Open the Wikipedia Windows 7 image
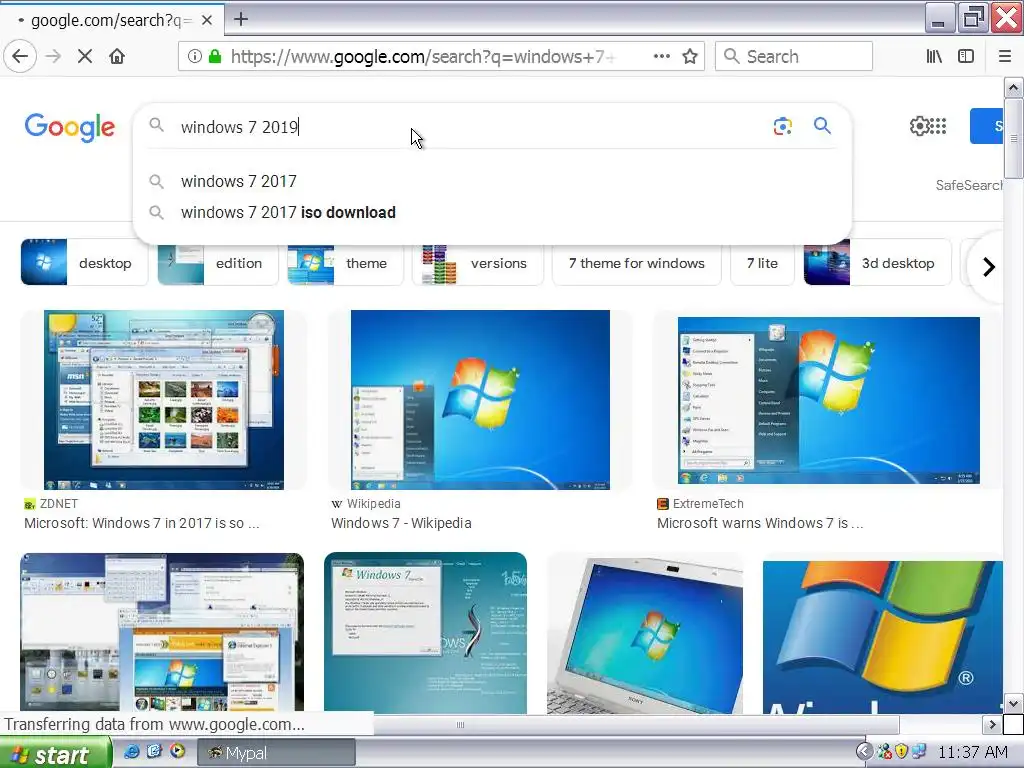 pyautogui.click(x=480, y=400)
